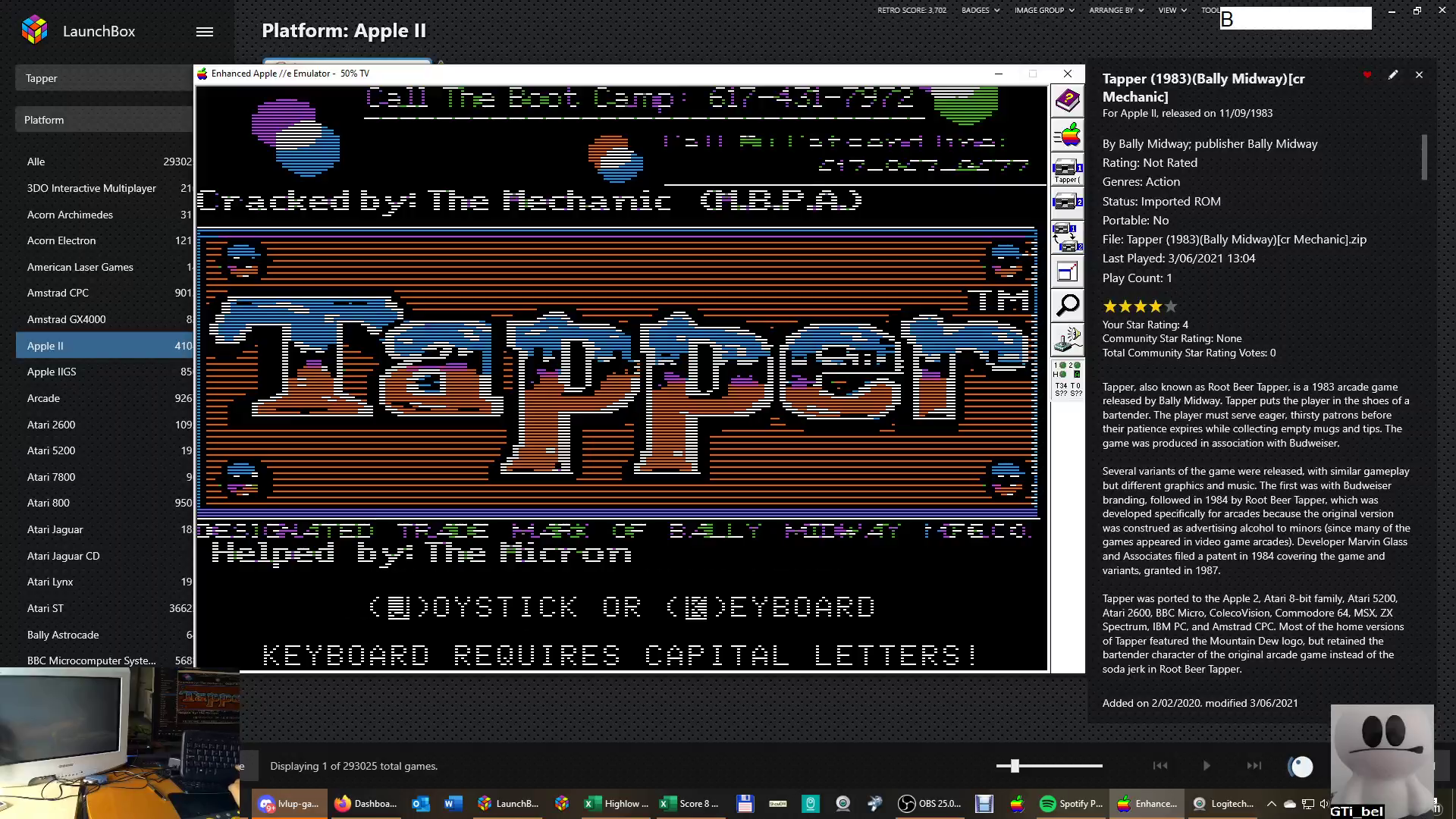Open the emulator help book icon
This screenshot has width=1456, height=819.
pos(1067,101)
